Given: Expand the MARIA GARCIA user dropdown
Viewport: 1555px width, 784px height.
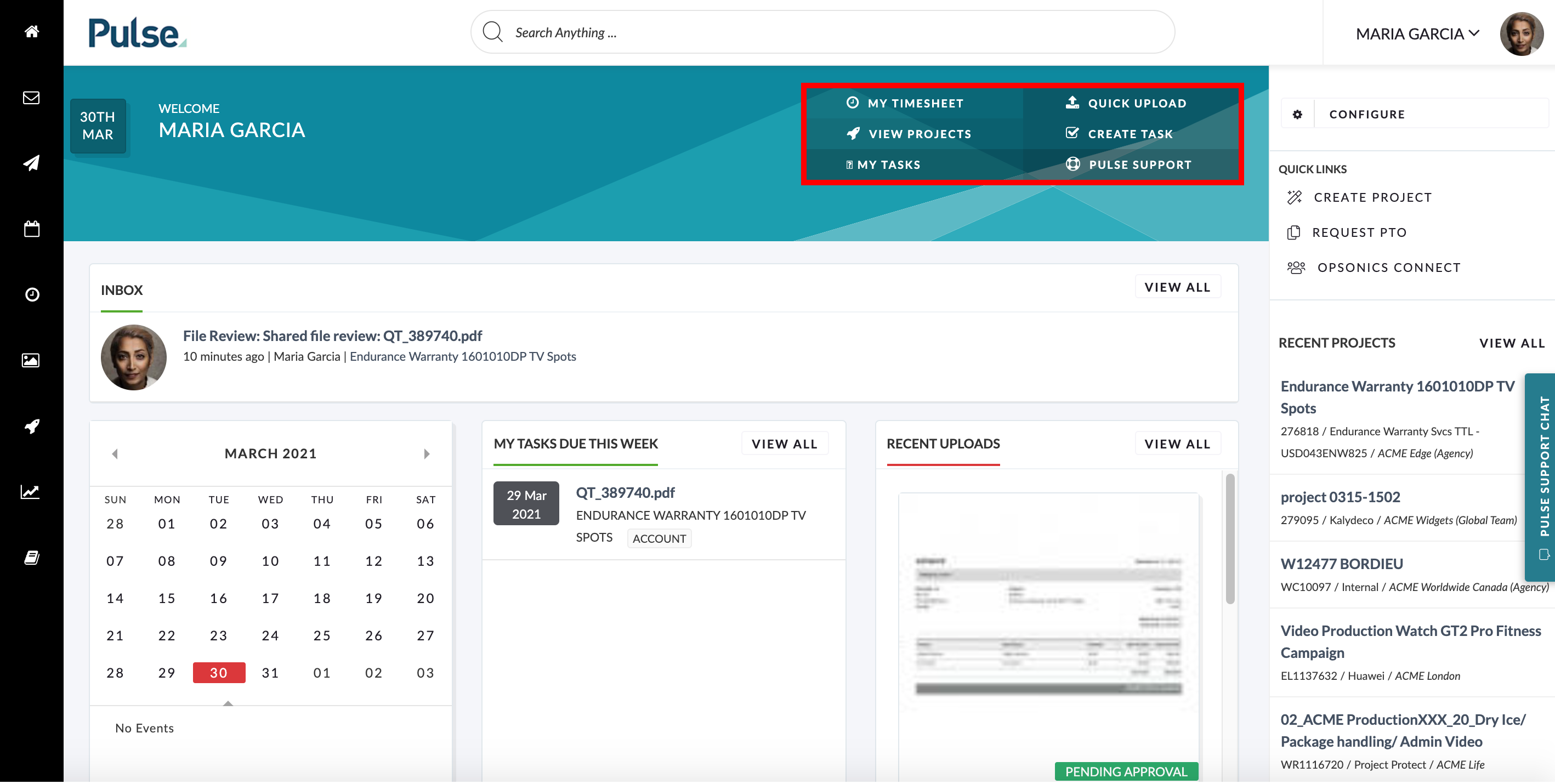Looking at the screenshot, I should [x=1417, y=34].
